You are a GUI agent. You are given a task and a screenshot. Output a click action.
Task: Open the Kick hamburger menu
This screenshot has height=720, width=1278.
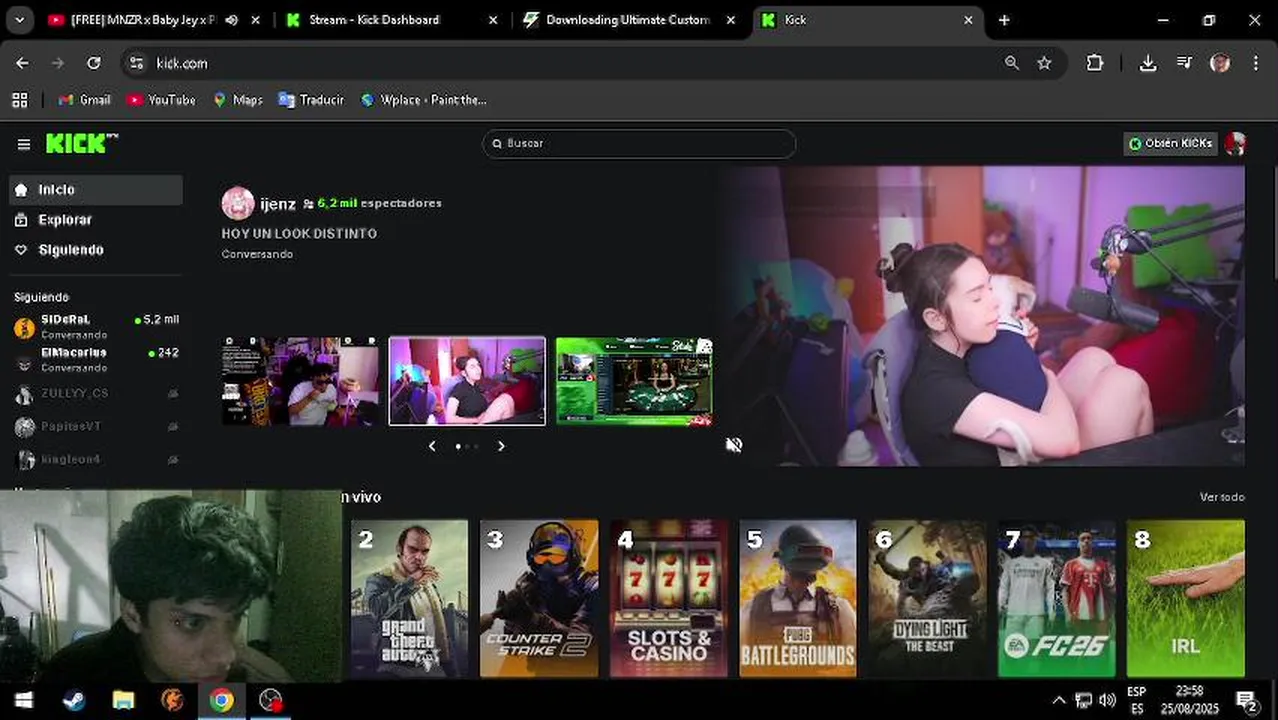coord(24,144)
